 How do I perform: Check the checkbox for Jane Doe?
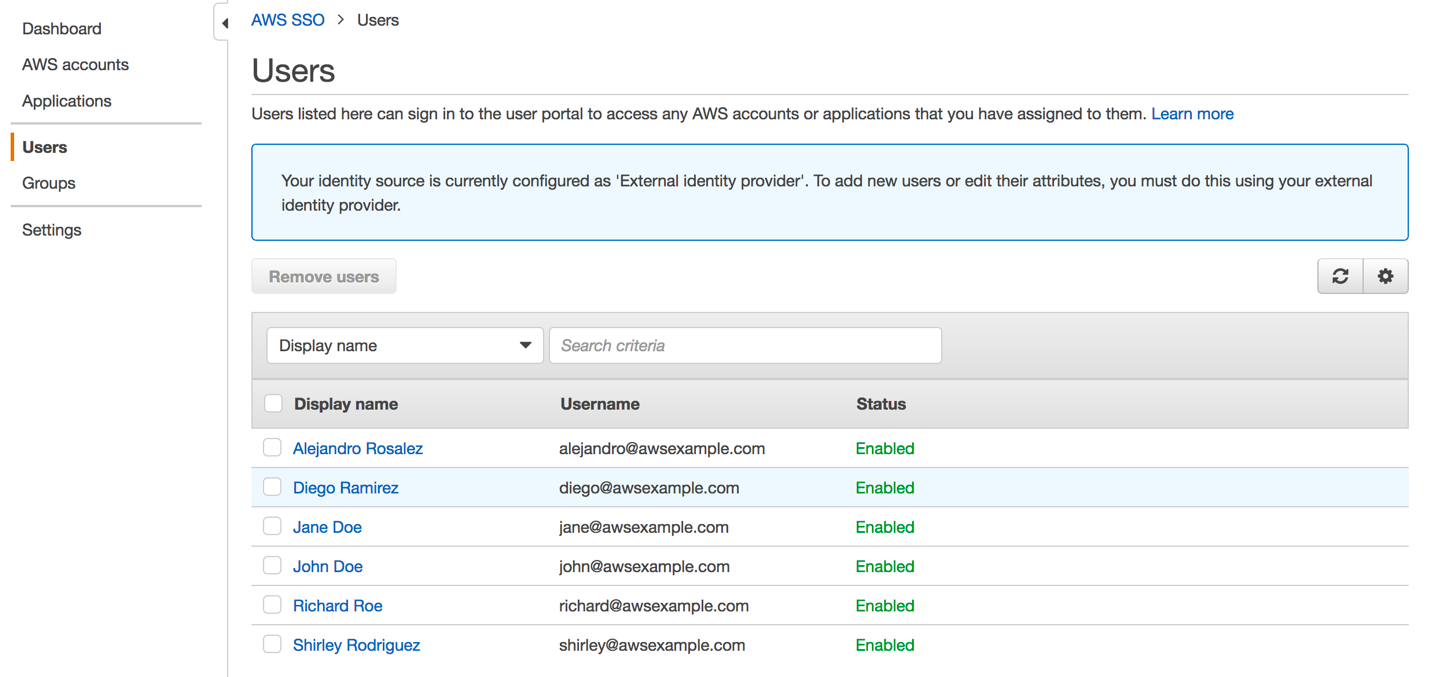[272, 526]
